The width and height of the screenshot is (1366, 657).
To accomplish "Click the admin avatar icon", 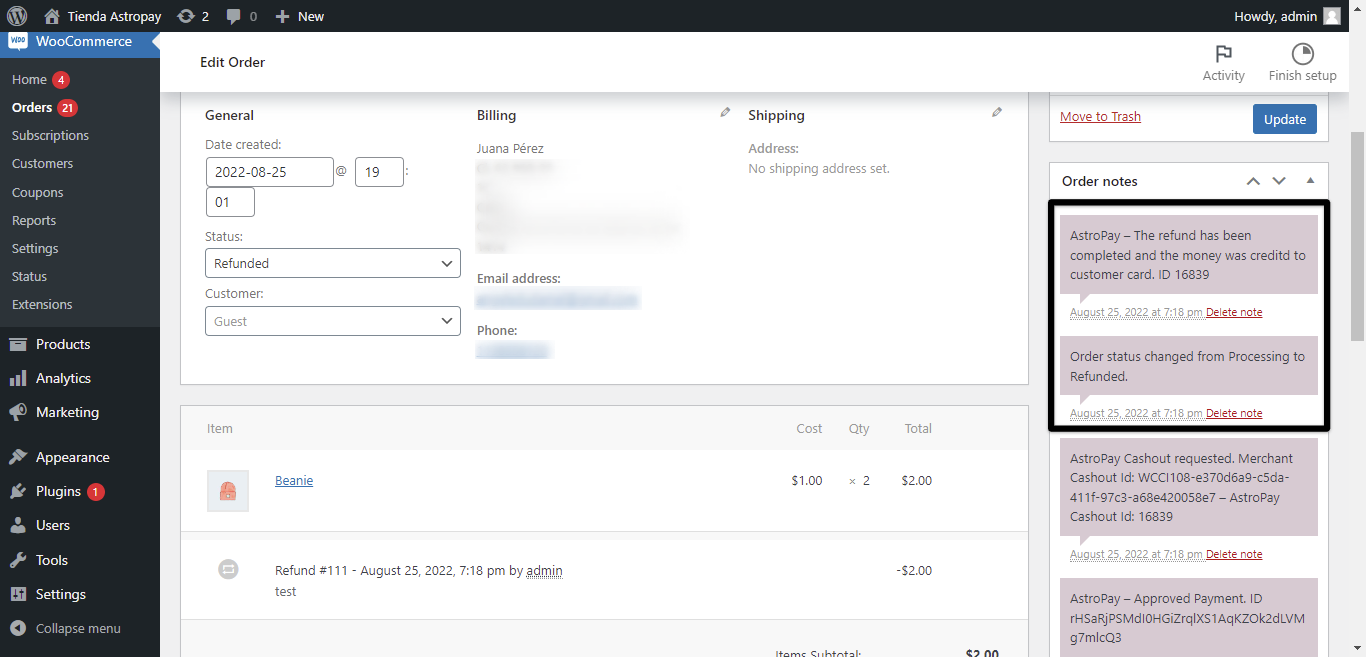I will [x=1332, y=16].
